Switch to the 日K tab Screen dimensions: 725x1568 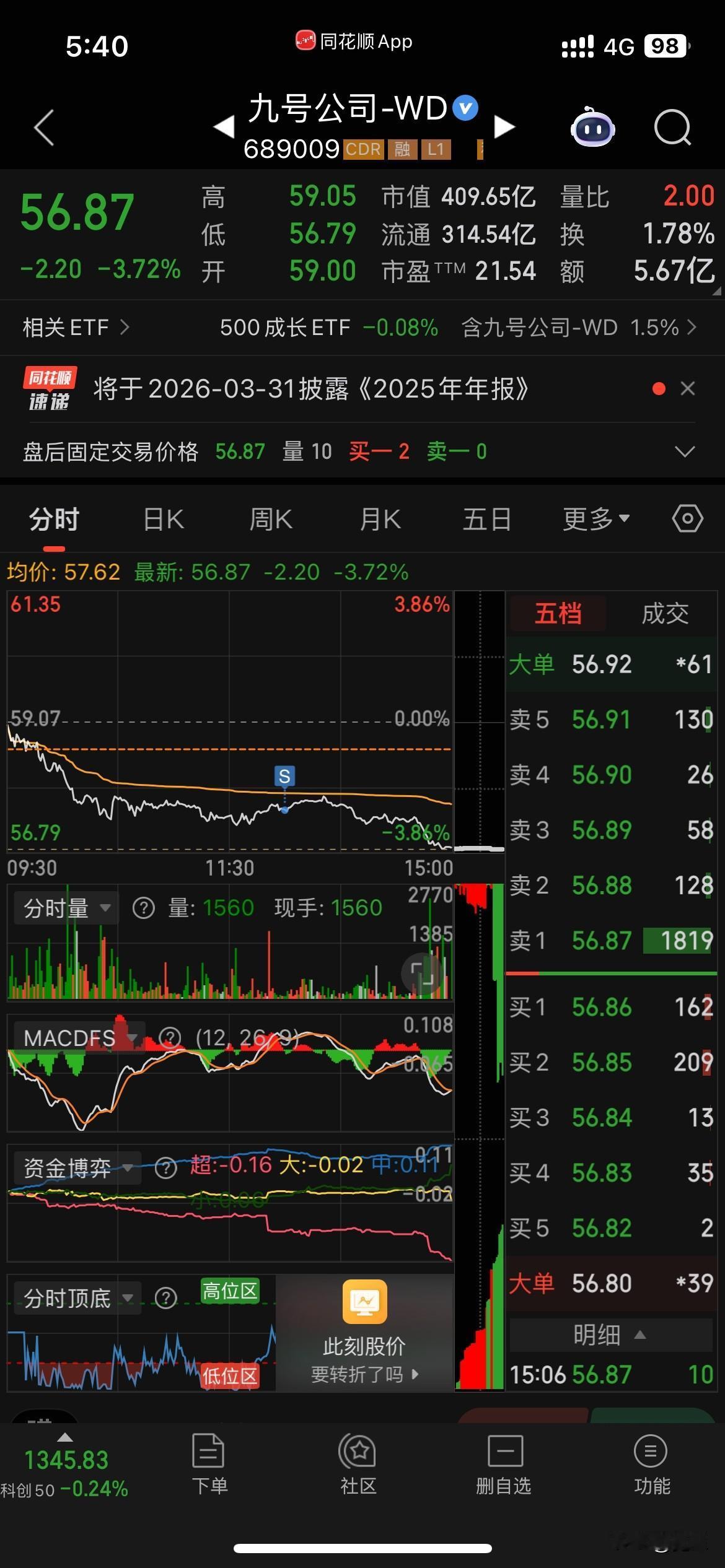(x=164, y=518)
